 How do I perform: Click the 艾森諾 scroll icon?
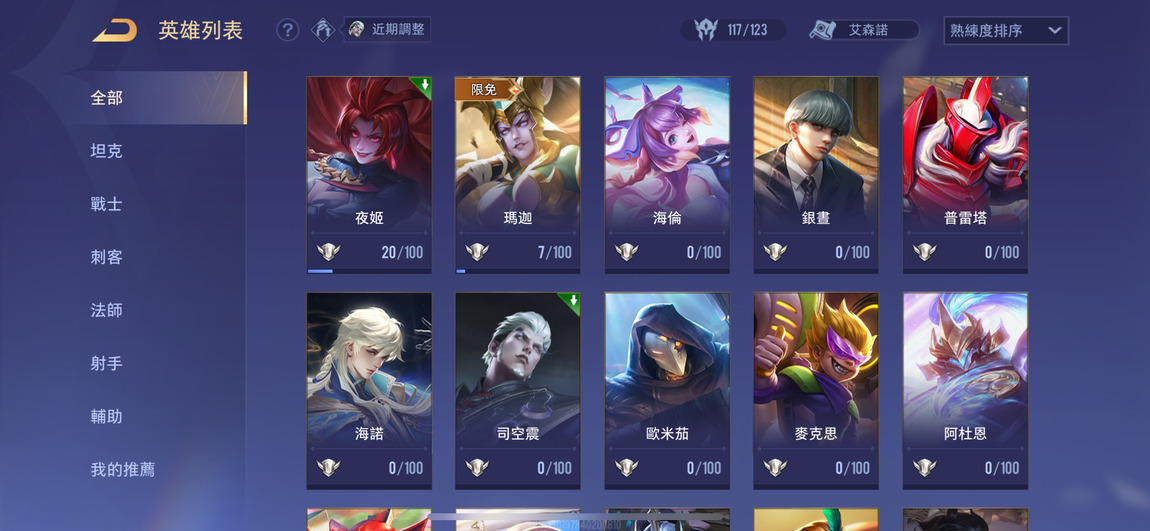(824, 30)
